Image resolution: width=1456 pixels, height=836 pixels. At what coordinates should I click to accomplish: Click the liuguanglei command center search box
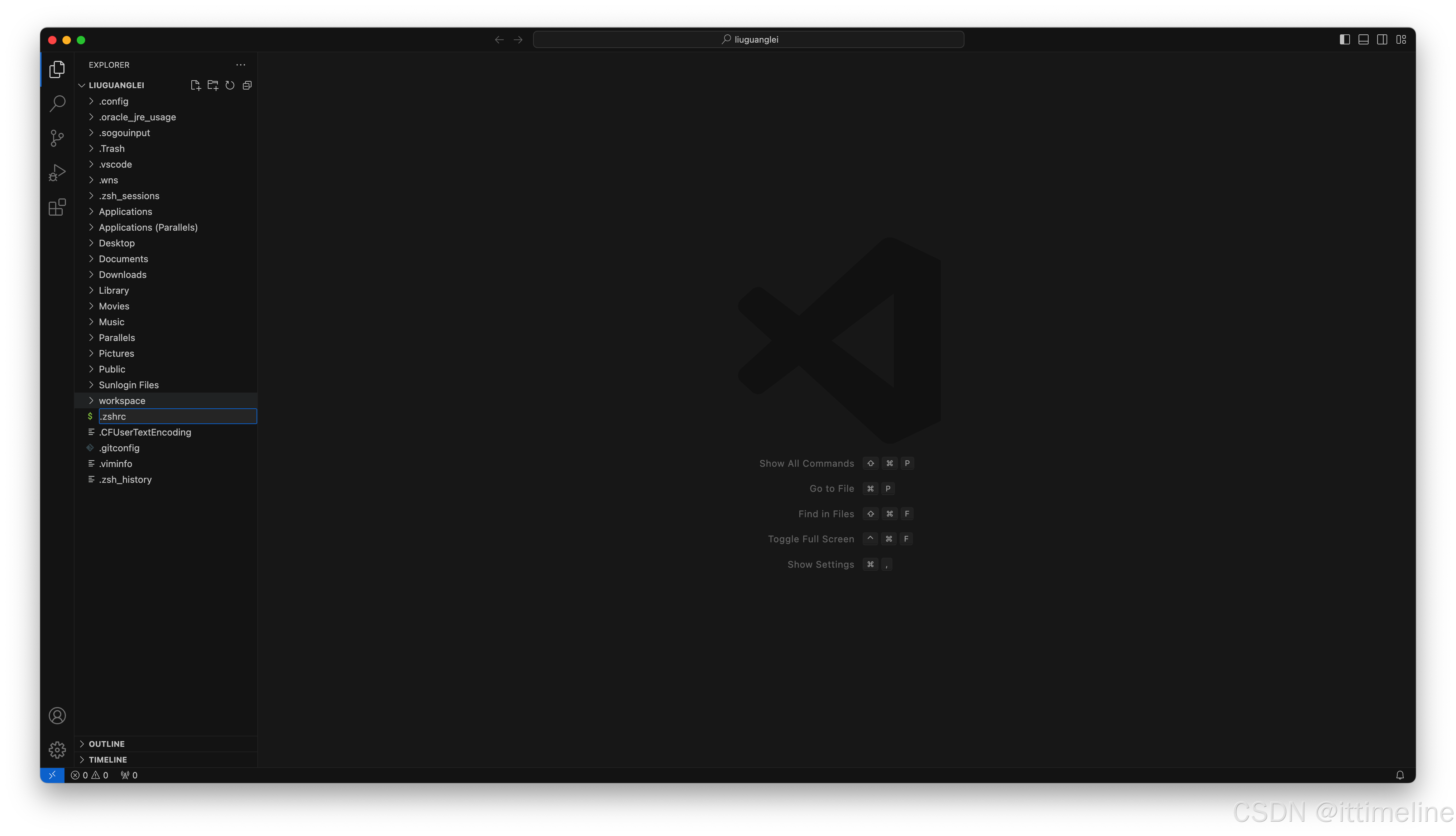pyautogui.click(x=748, y=40)
